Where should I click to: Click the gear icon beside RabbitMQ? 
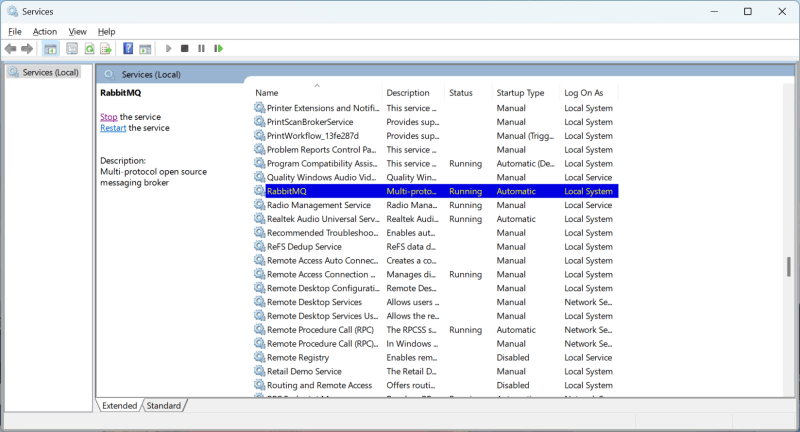[260, 191]
